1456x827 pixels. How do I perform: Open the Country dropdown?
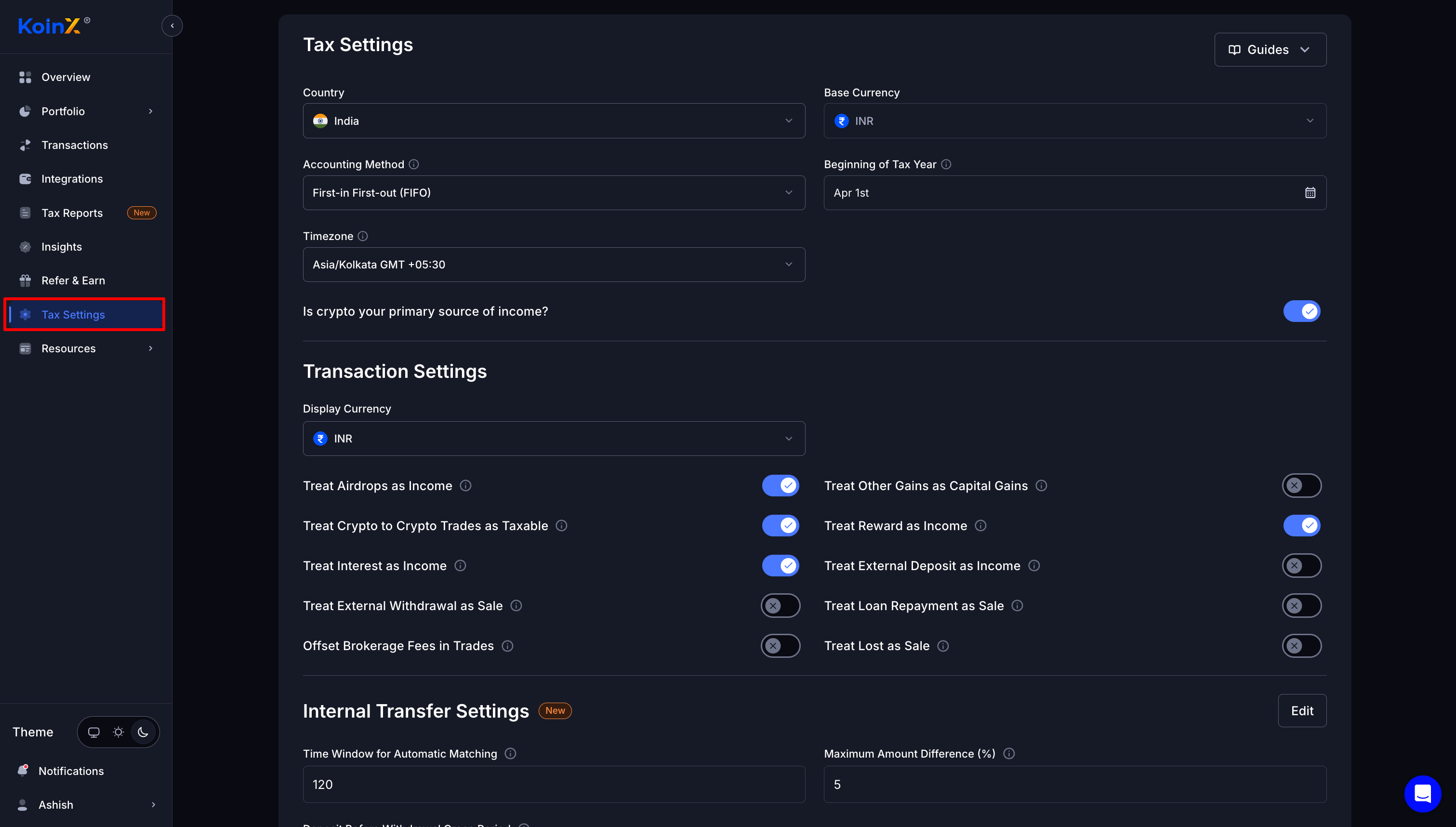click(x=554, y=121)
